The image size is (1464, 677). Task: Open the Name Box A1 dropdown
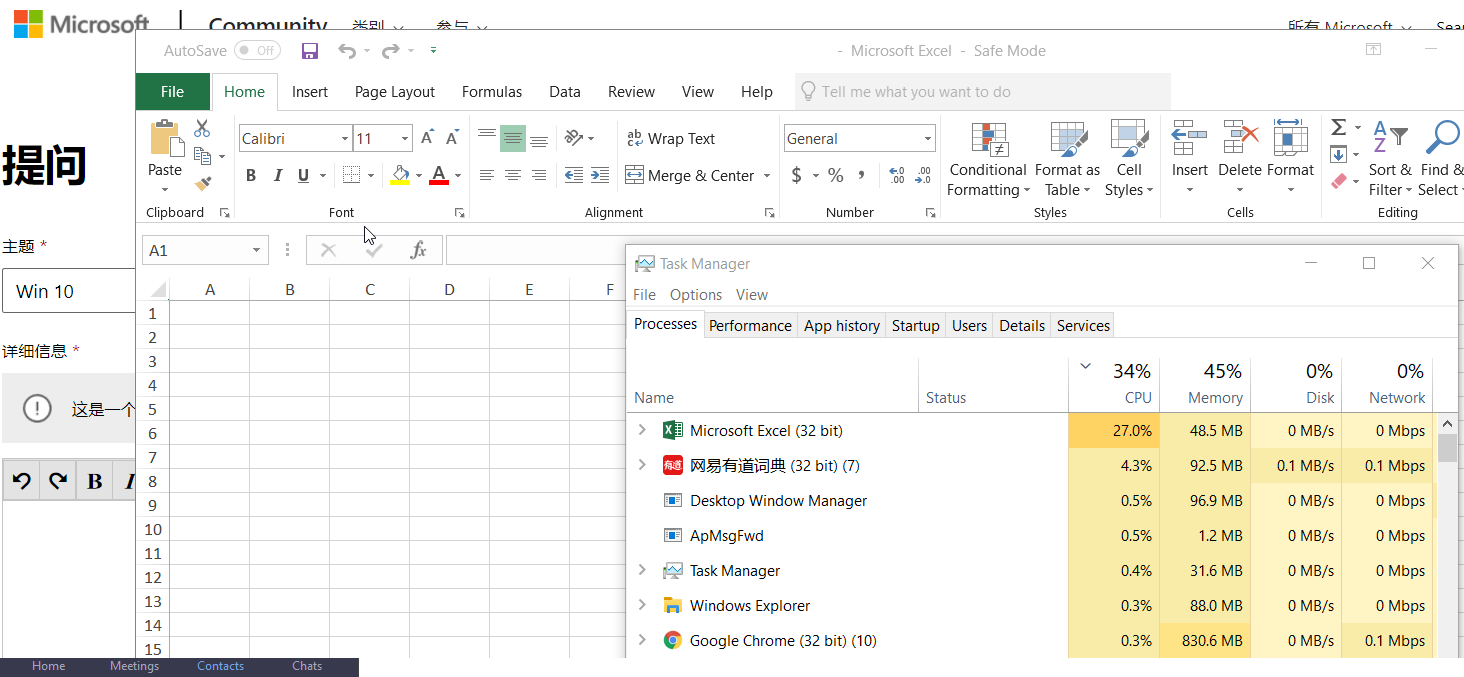point(257,250)
